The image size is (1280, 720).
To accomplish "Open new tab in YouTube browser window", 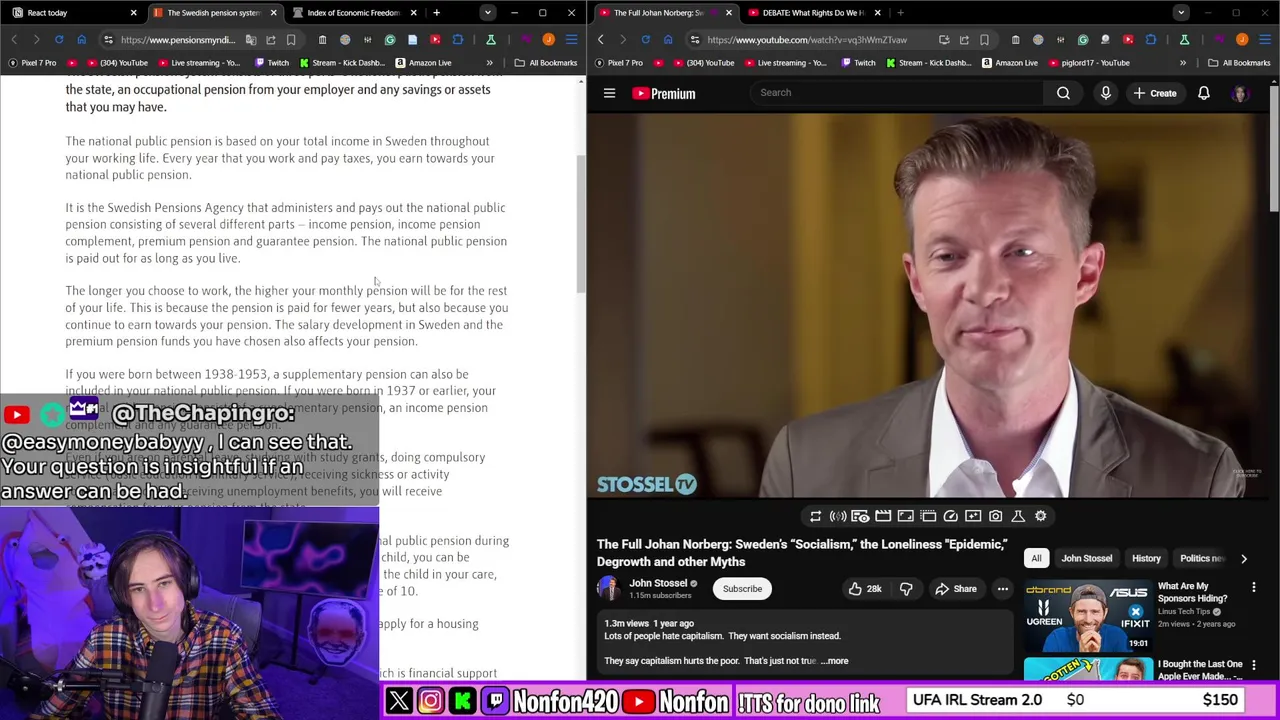I will 900,13.
